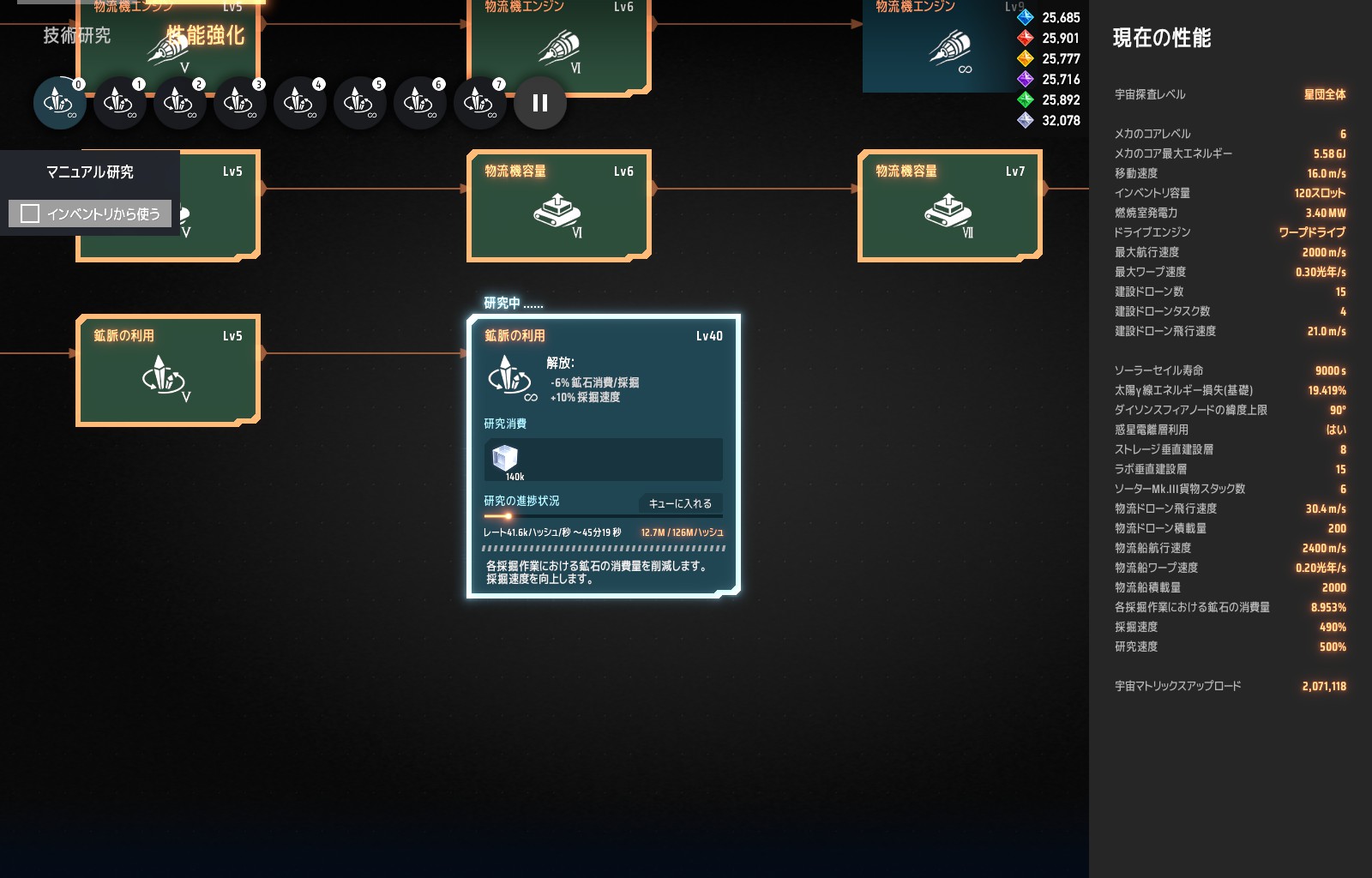The height and width of the screenshot is (878, 1372).
Task: Open 物流機容量 Lv7 tech node
Action: point(950,206)
